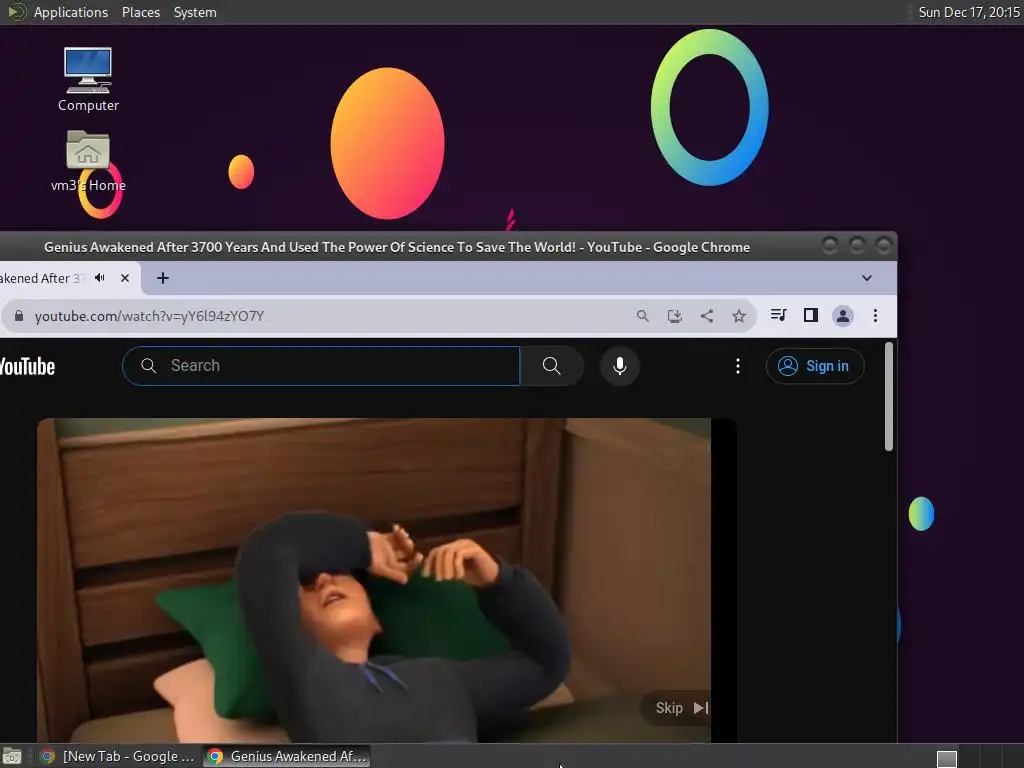Open YouTube settings three-dot menu
Viewport: 1024px width, 768px height.
pyautogui.click(x=738, y=366)
